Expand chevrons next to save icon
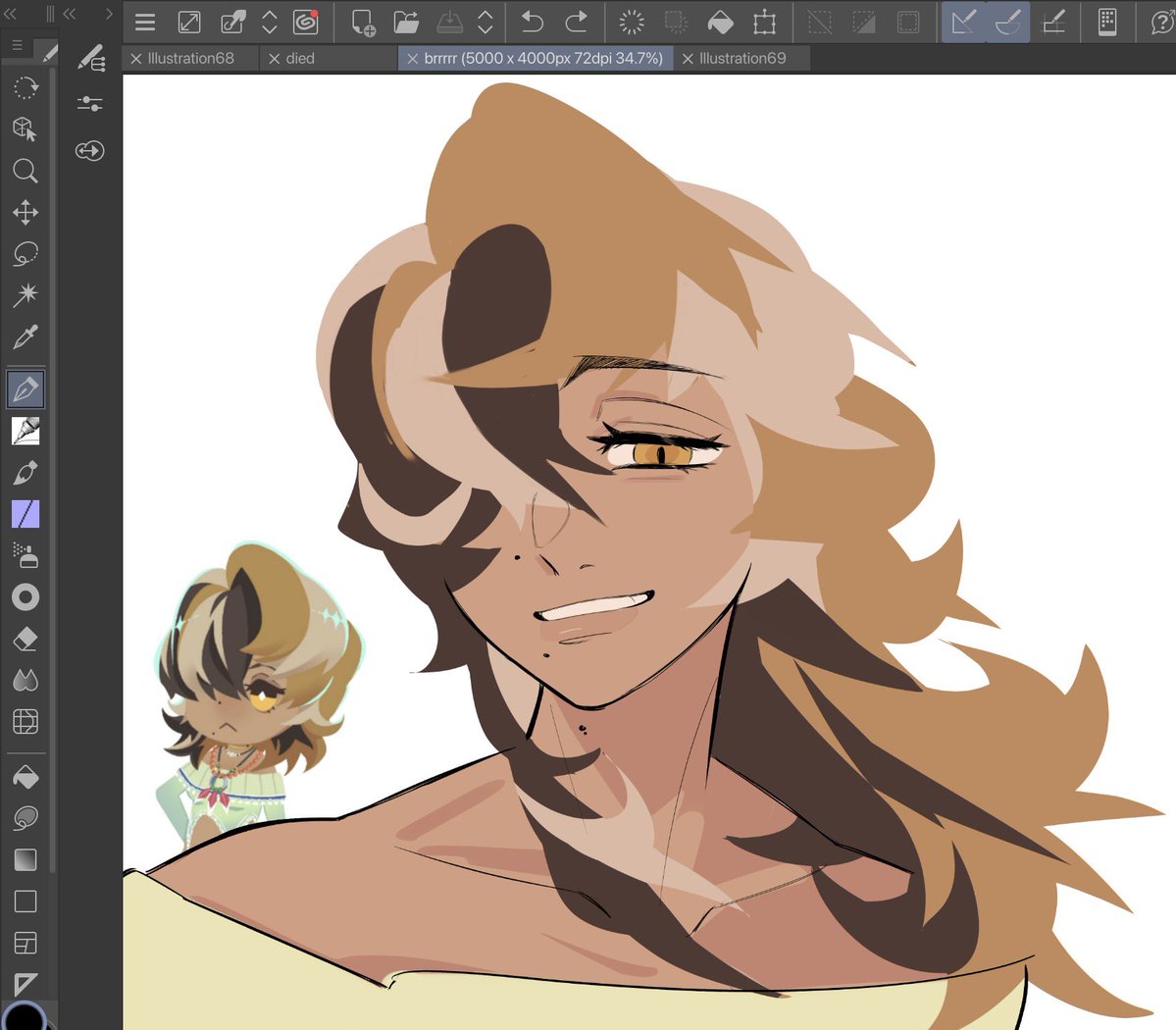The width and height of the screenshot is (1176, 1030). [x=486, y=23]
